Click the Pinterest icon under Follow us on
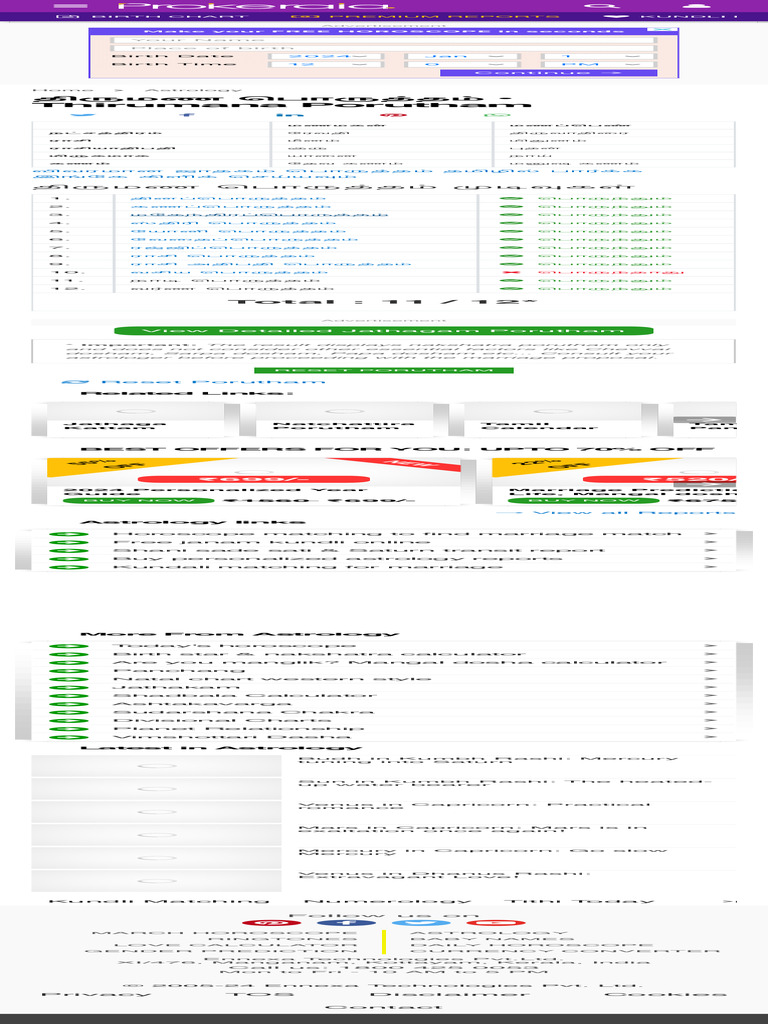Image resolution: width=768 pixels, height=1024 pixels. 271,923
